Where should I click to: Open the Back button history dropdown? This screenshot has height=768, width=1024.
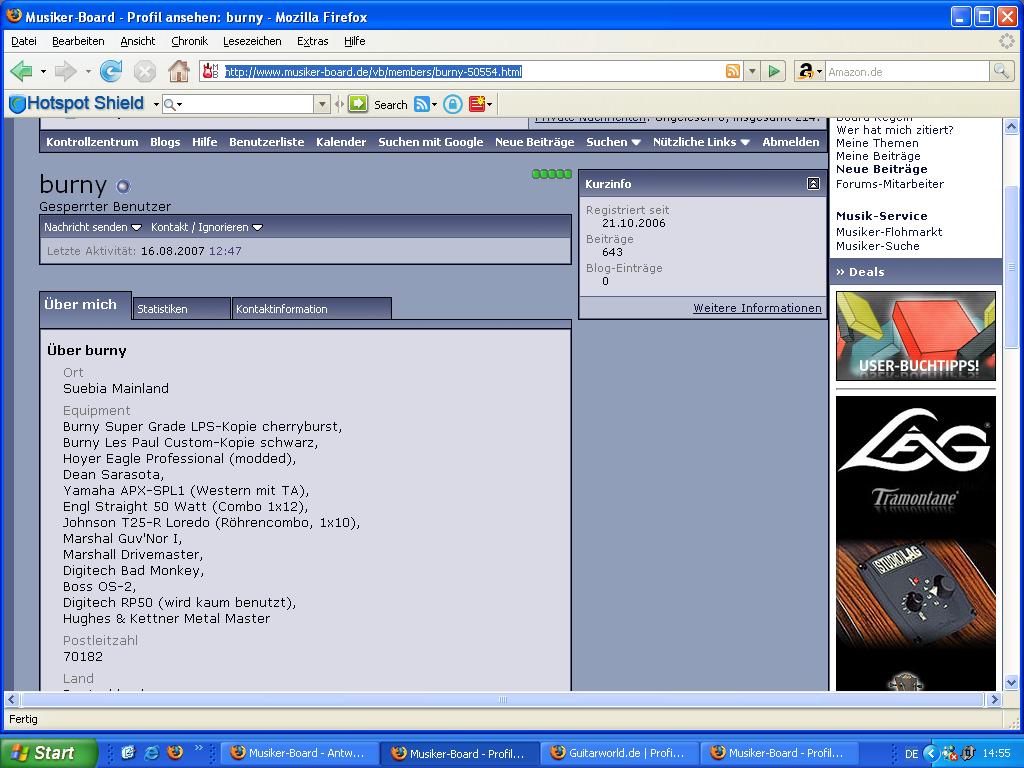pos(43,71)
